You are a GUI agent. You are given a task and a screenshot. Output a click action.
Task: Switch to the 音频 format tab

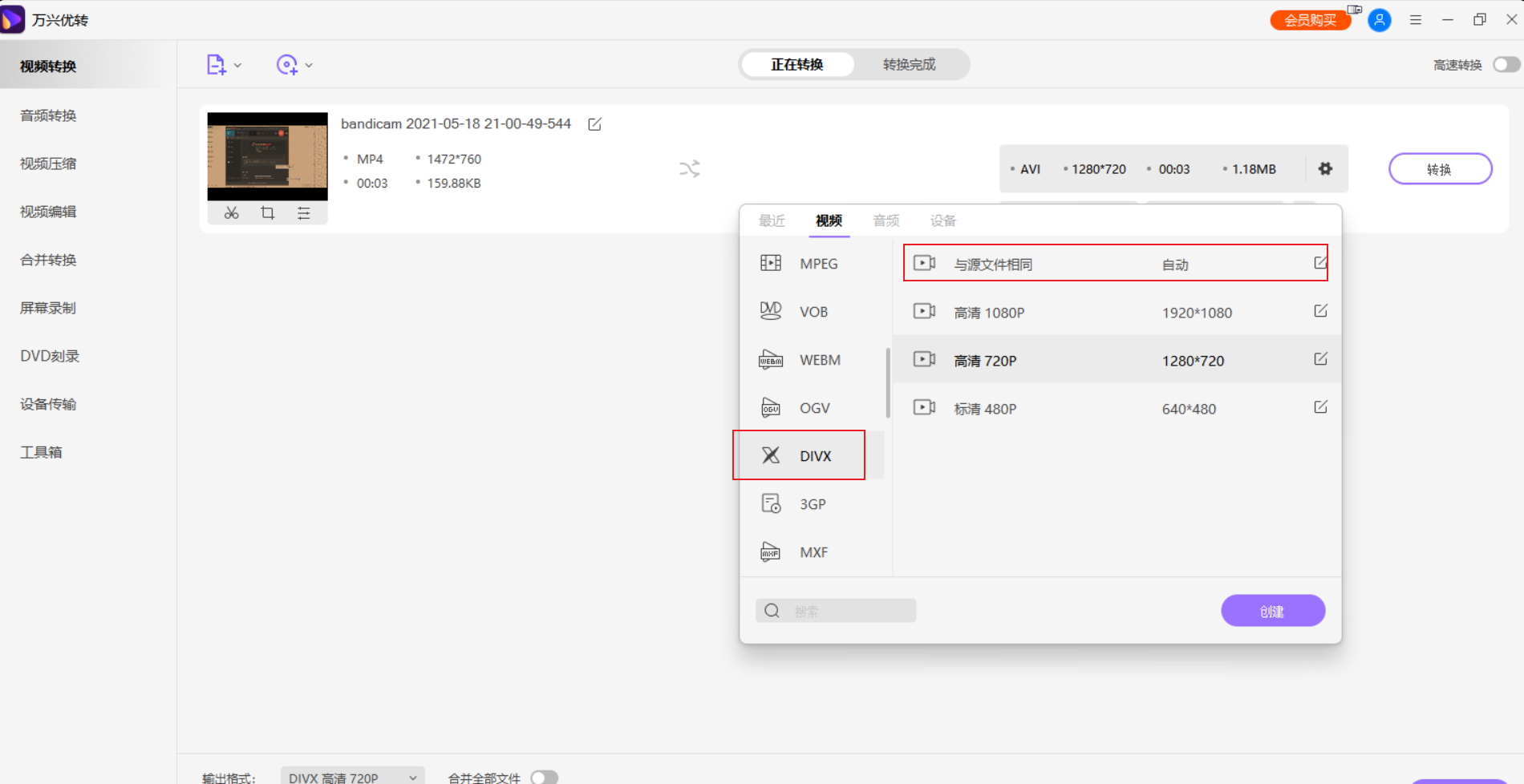coord(886,220)
